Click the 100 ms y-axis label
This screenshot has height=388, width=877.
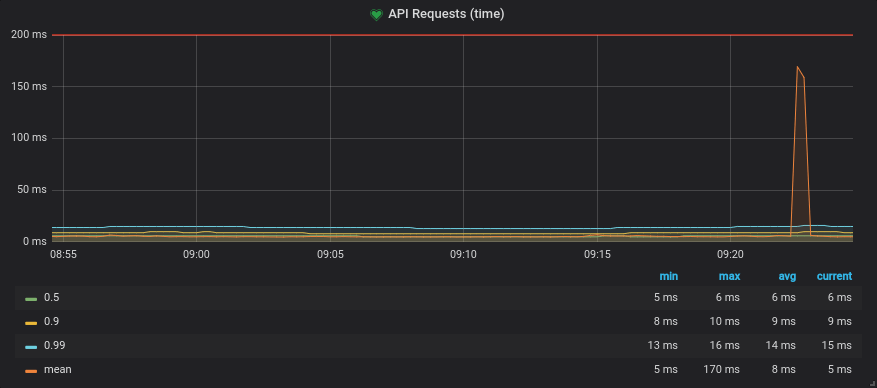click(29, 138)
